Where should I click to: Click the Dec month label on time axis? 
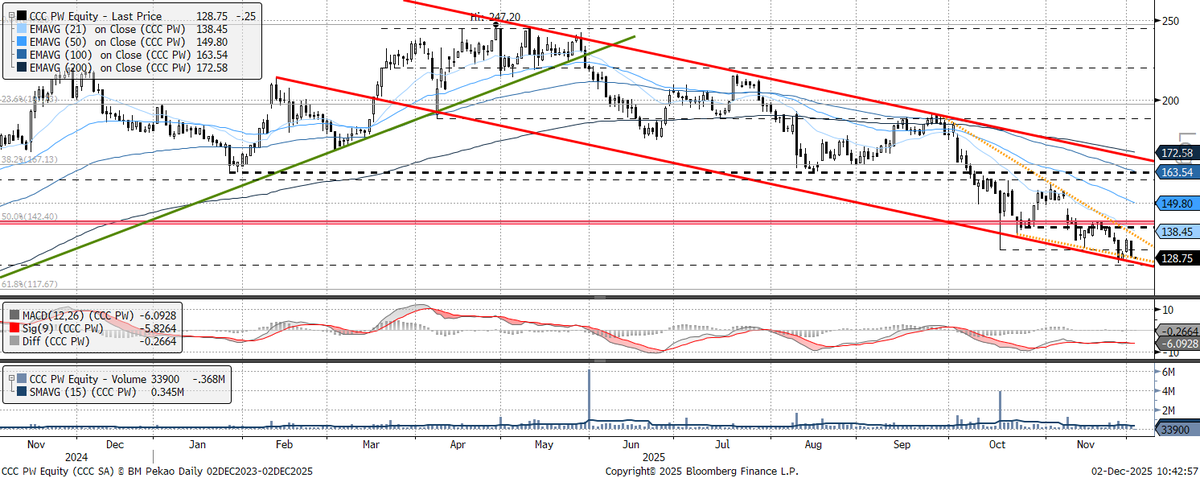(113, 443)
